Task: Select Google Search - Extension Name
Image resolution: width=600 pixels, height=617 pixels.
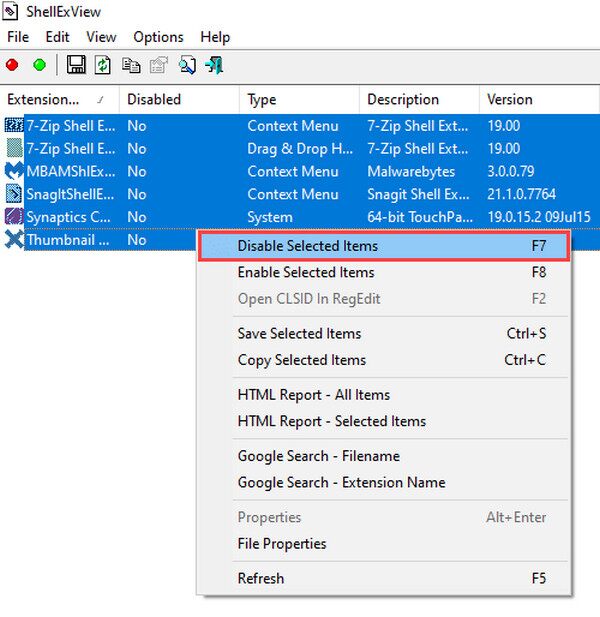Action: tap(384, 482)
